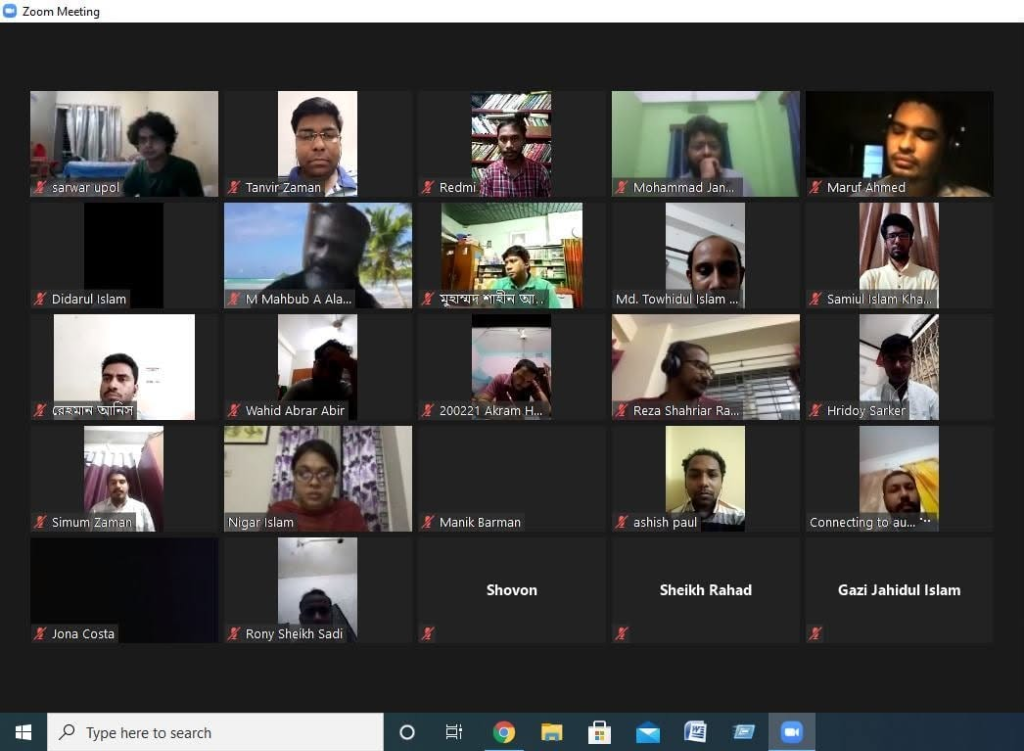Viewport: 1024px width, 751px height.
Task: Select the Mohammad Jan... video tile
Action: tap(705, 144)
